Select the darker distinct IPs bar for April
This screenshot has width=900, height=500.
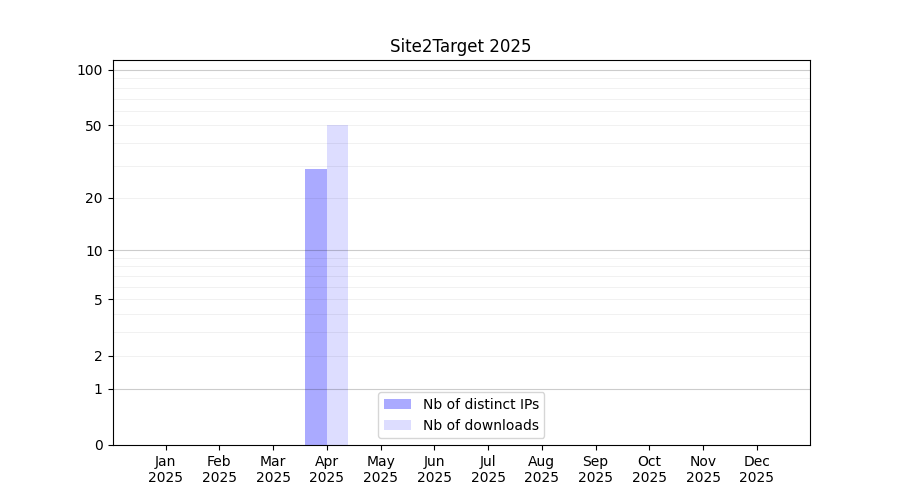[316, 306]
